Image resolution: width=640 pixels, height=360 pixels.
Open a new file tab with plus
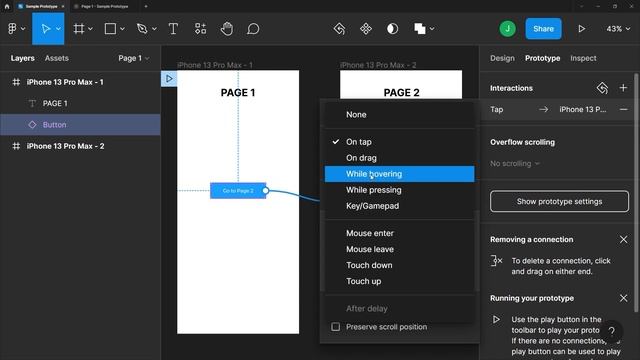146,6
